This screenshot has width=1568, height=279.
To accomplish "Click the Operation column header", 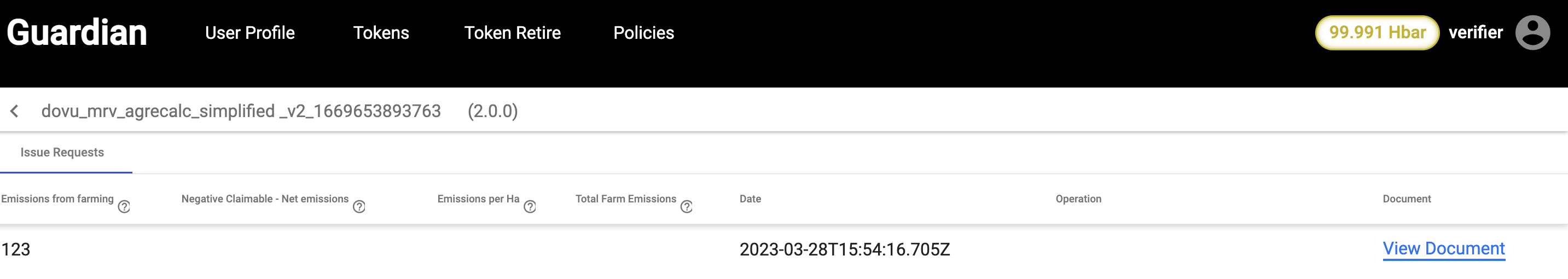I will coord(1078,199).
